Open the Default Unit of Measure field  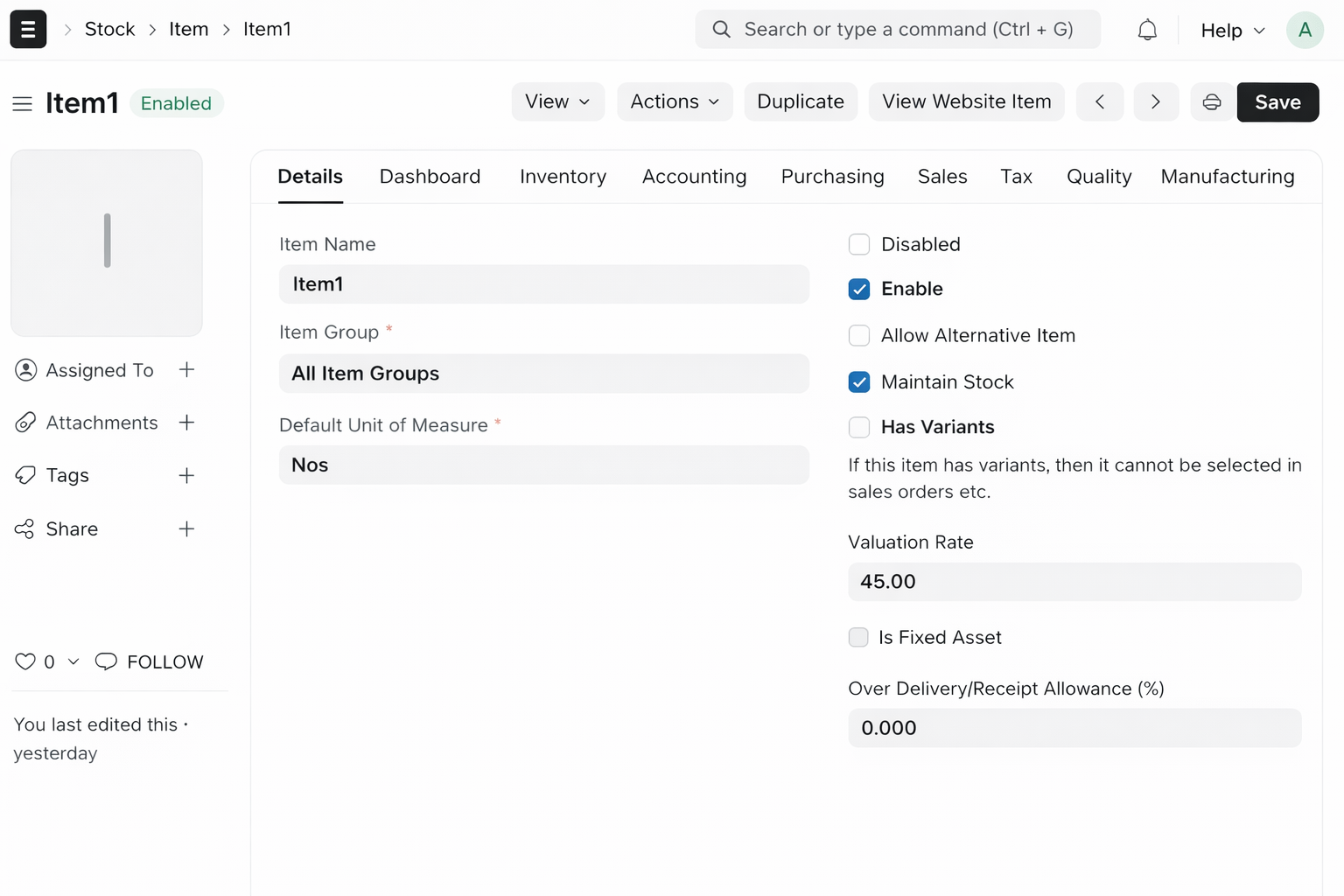pos(543,465)
